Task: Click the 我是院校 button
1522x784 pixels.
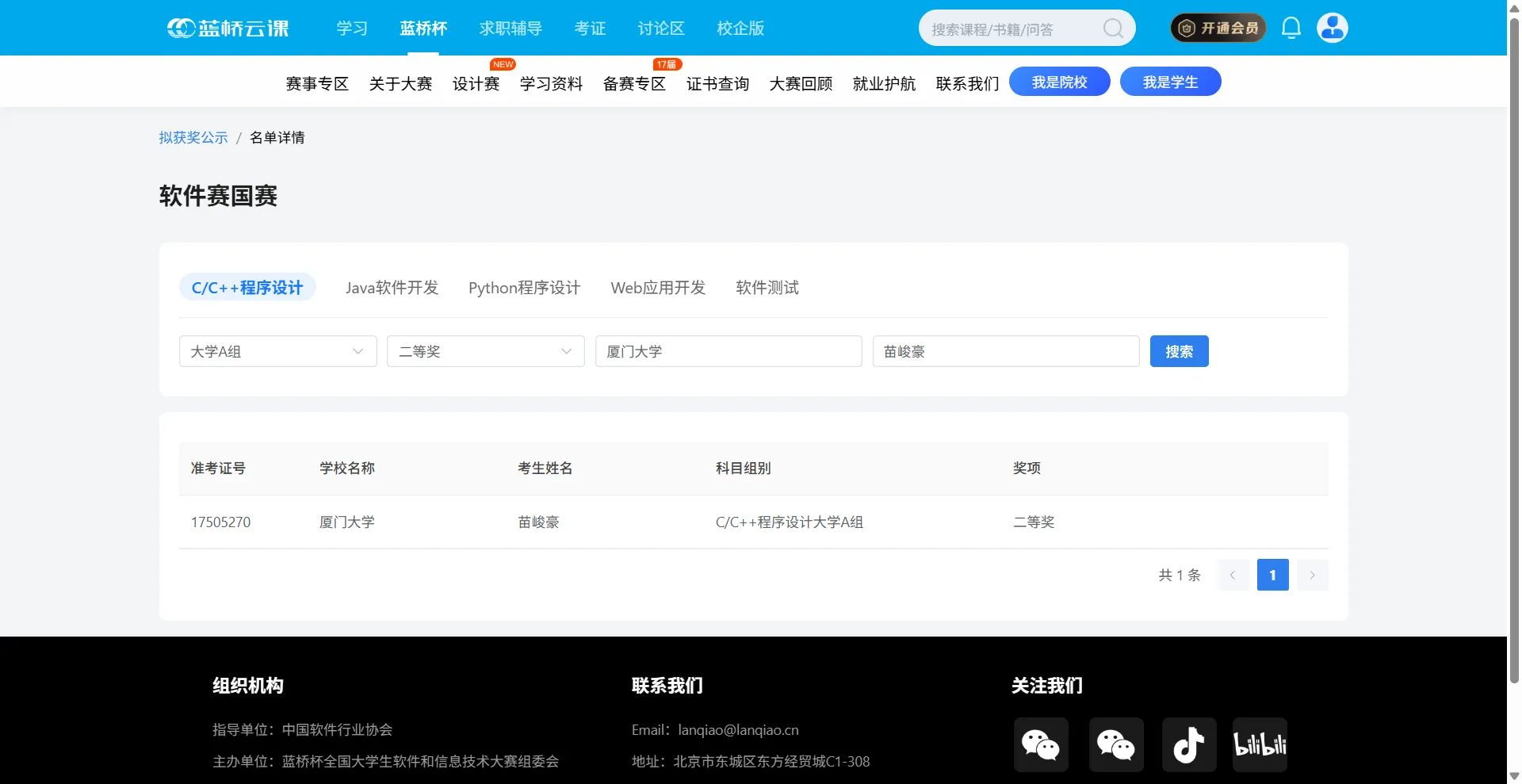Action: pyautogui.click(x=1060, y=82)
